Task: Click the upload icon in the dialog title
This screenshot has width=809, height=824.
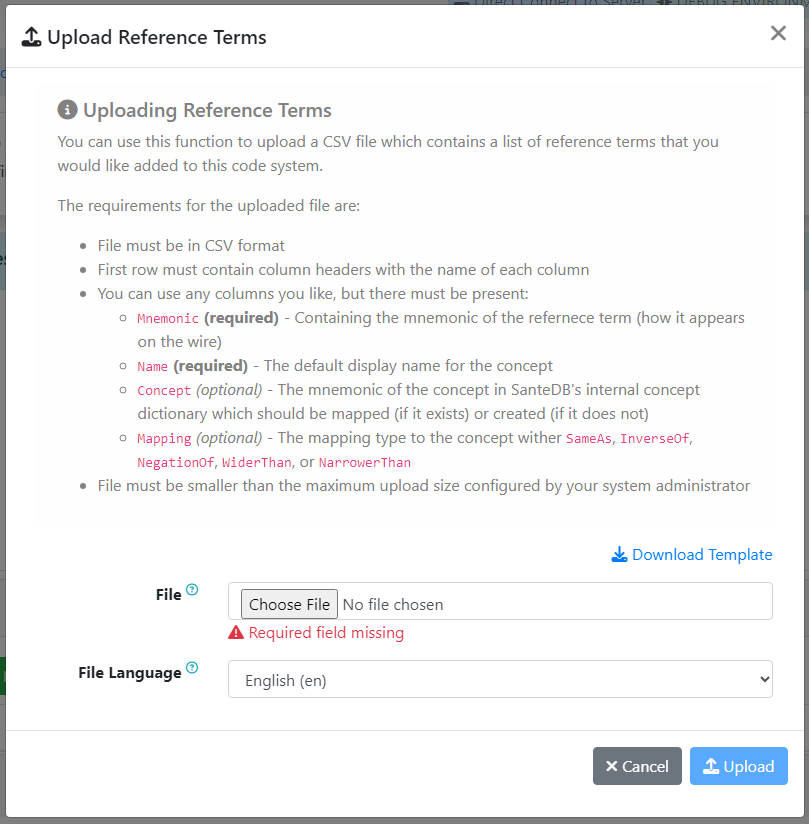Action: pos(31,38)
